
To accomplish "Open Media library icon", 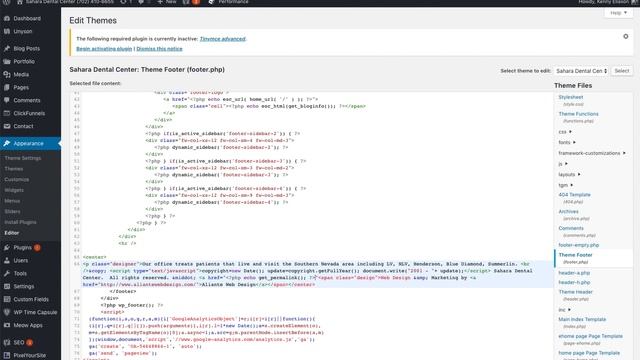I will (x=7, y=75).
